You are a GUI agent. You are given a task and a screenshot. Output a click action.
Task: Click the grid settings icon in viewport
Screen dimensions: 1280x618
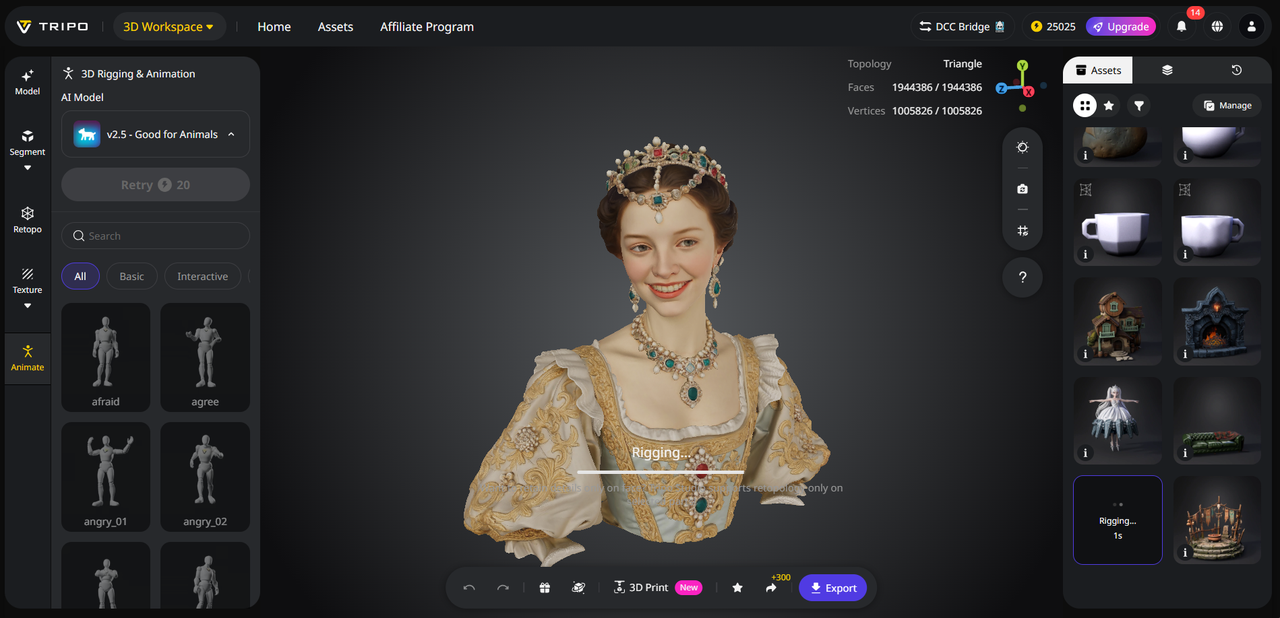(x=1022, y=231)
